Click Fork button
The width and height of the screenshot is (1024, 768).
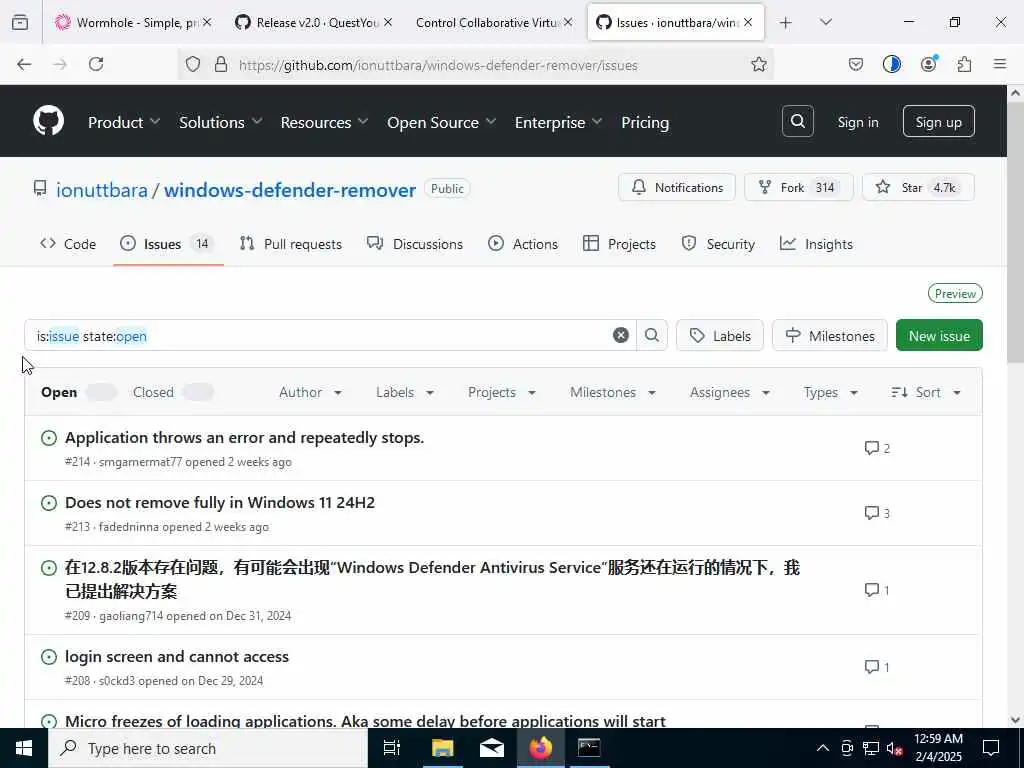[798, 187]
